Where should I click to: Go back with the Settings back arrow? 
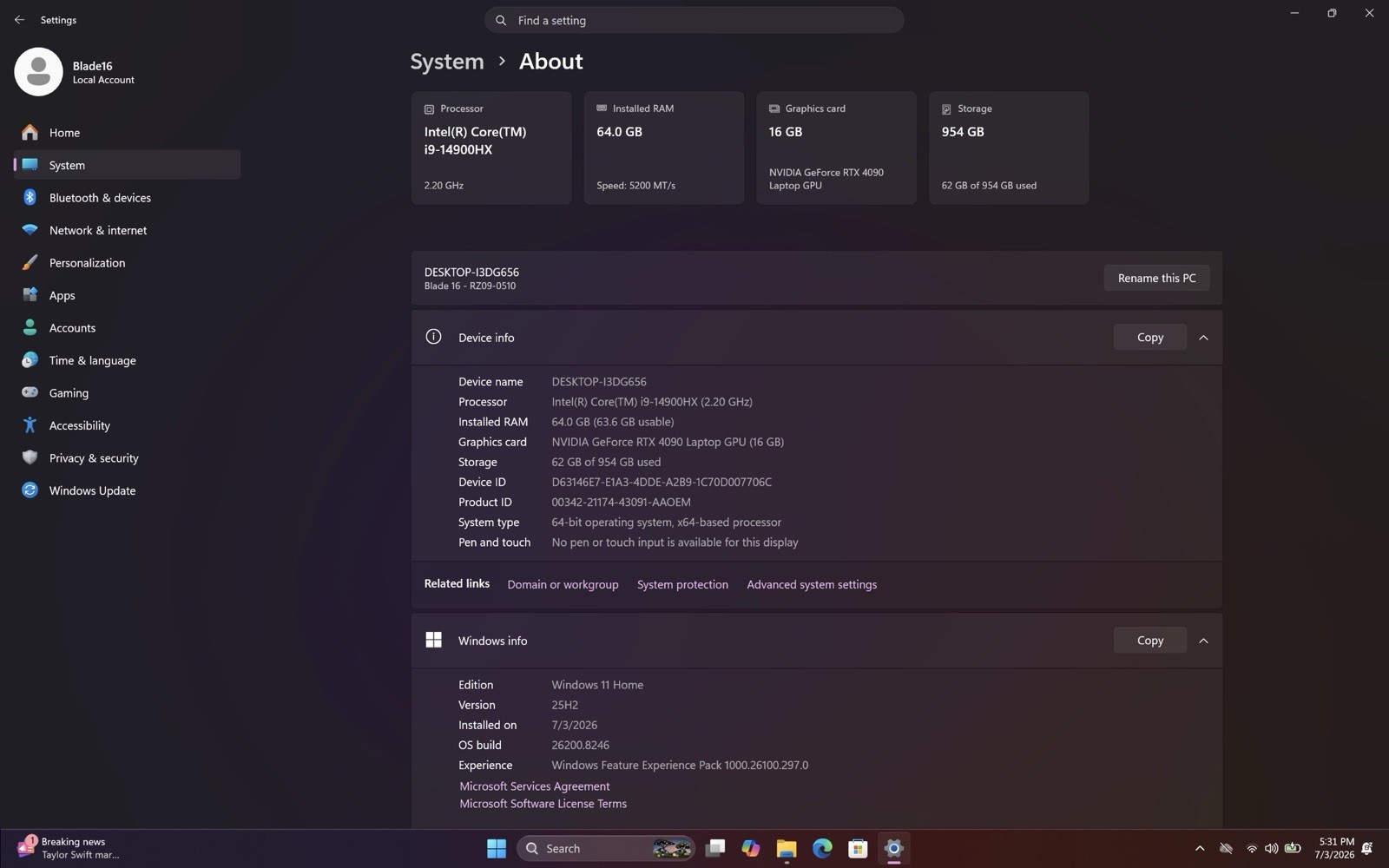tap(19, 19)
